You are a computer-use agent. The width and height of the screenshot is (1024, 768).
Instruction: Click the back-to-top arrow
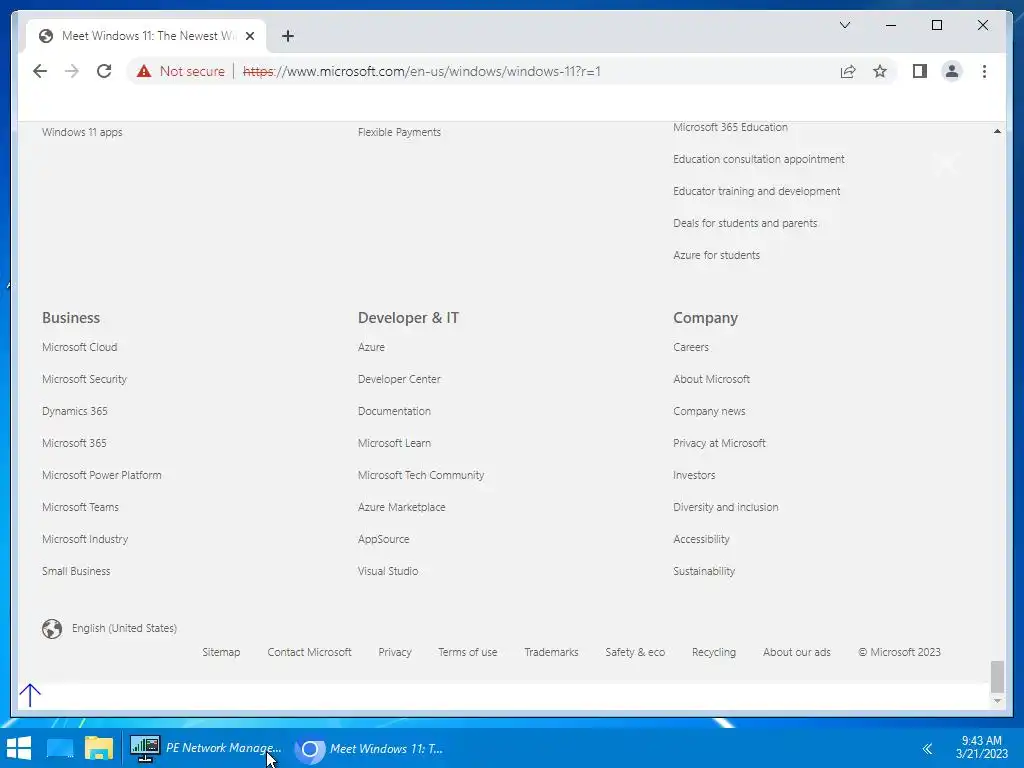pos(30,695)
